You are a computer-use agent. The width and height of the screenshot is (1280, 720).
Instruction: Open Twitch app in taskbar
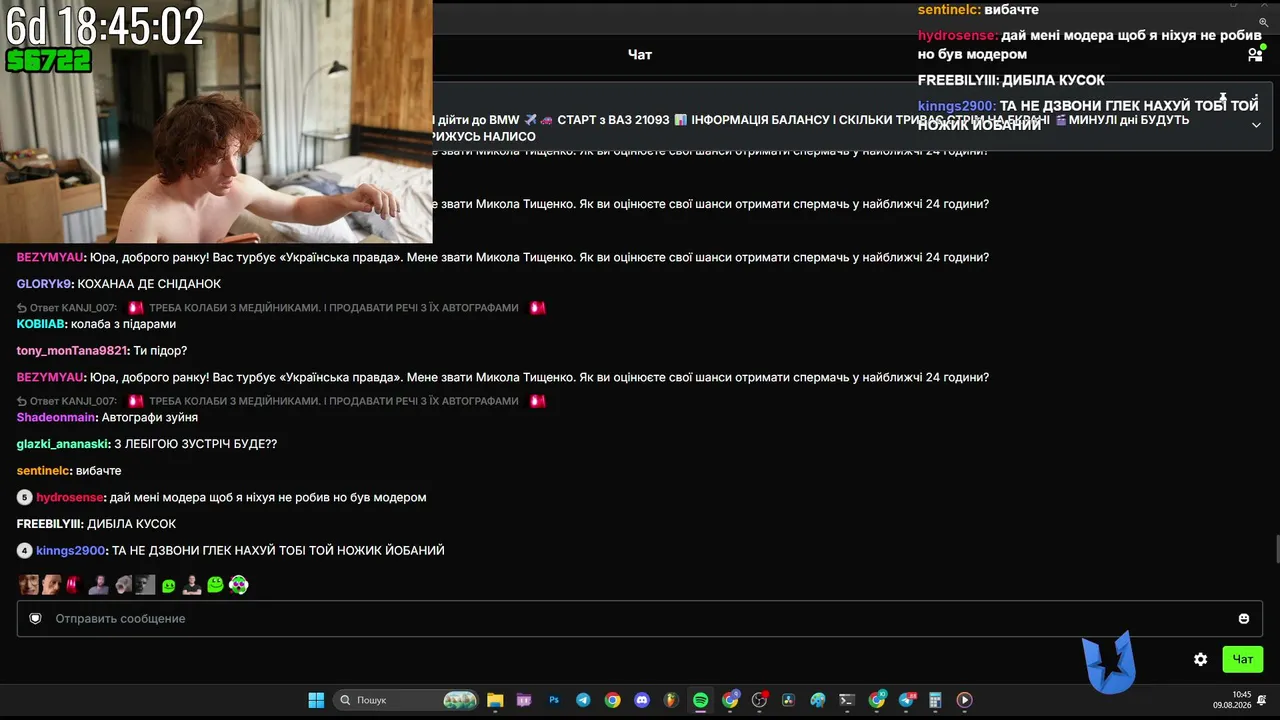point(524,700)
